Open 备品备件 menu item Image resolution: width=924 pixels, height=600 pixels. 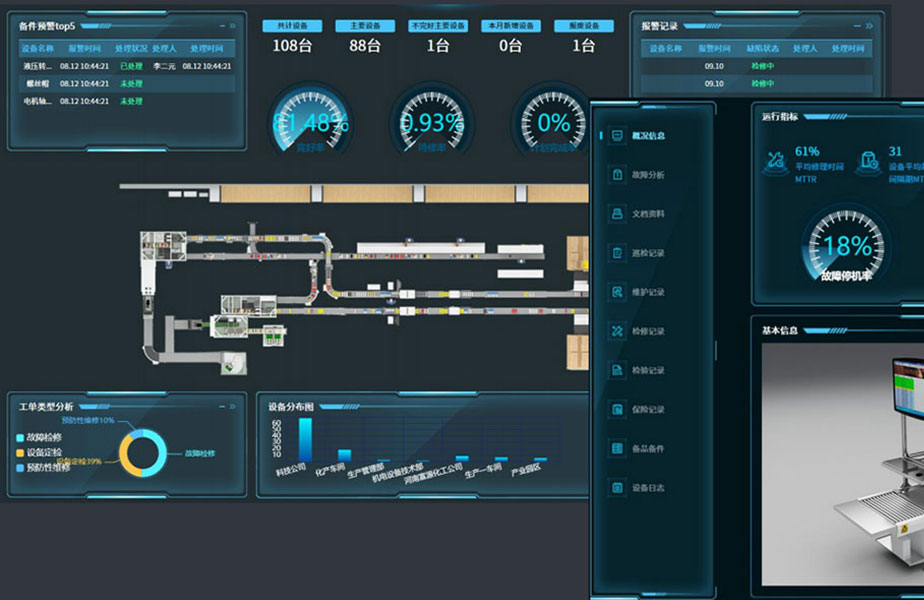(x=648, y=449)
